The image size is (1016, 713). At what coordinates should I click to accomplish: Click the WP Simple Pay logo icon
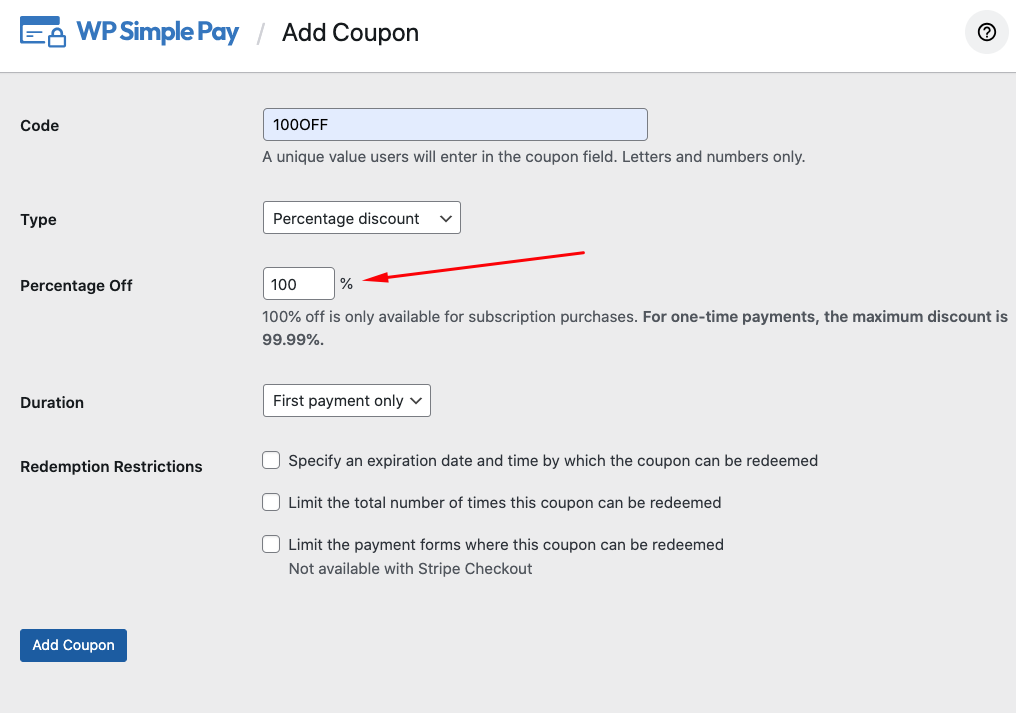pos(43,32)
